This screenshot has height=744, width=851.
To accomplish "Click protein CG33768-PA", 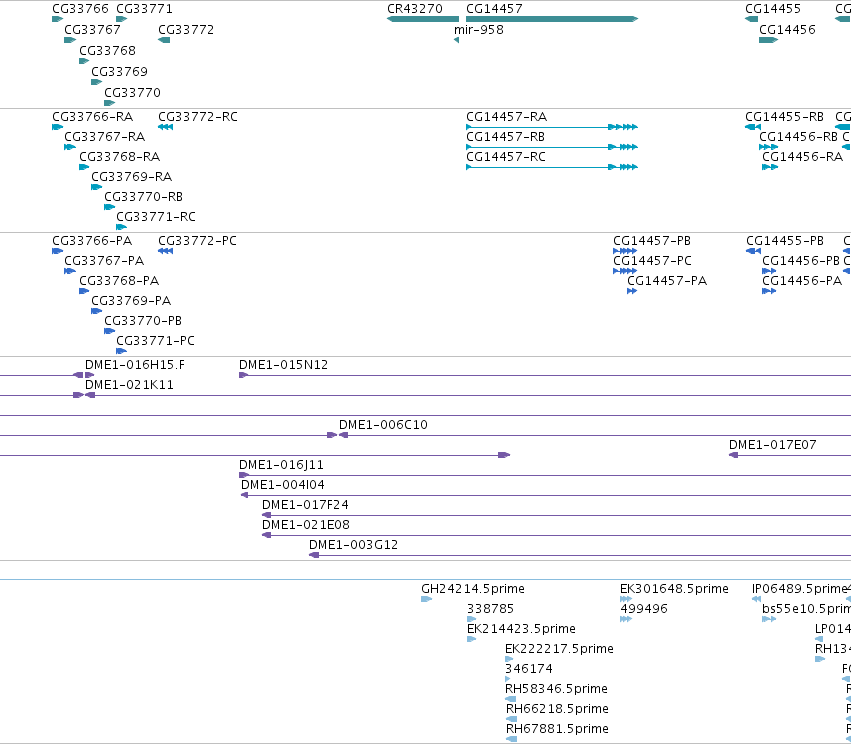I will pos(119,281).
